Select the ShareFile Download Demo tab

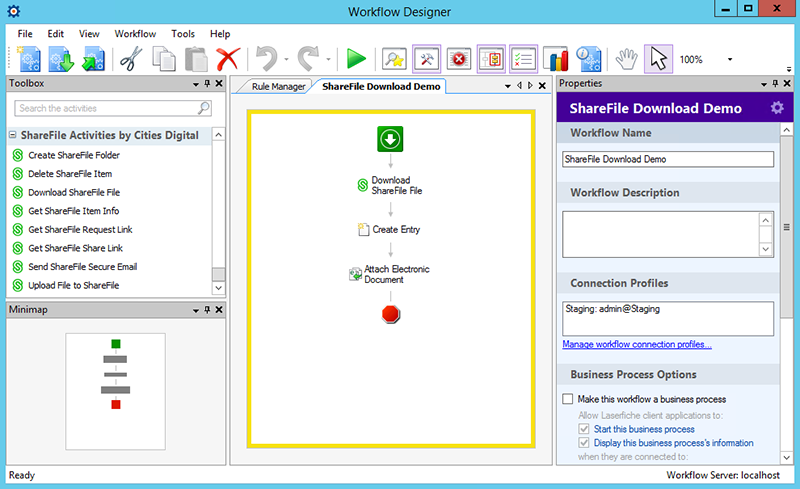(381, 86)
